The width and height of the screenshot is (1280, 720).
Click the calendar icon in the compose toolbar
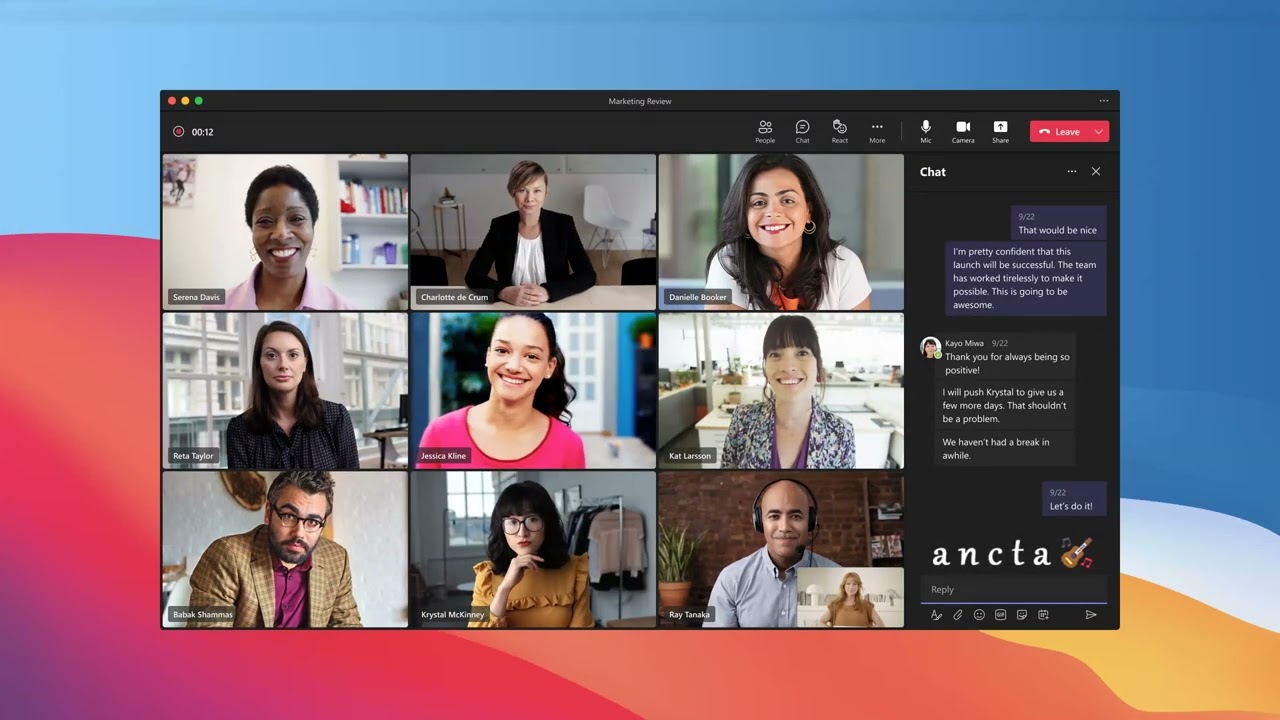tap(1043, 615)
